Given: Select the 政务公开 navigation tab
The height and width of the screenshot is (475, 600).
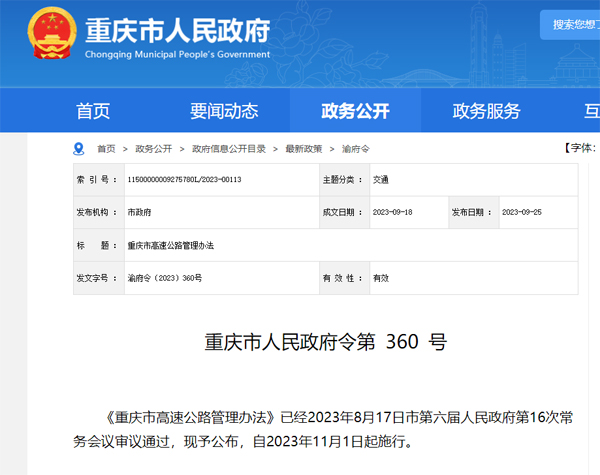Looking at the screenshot, I should [x=355, y=111].
